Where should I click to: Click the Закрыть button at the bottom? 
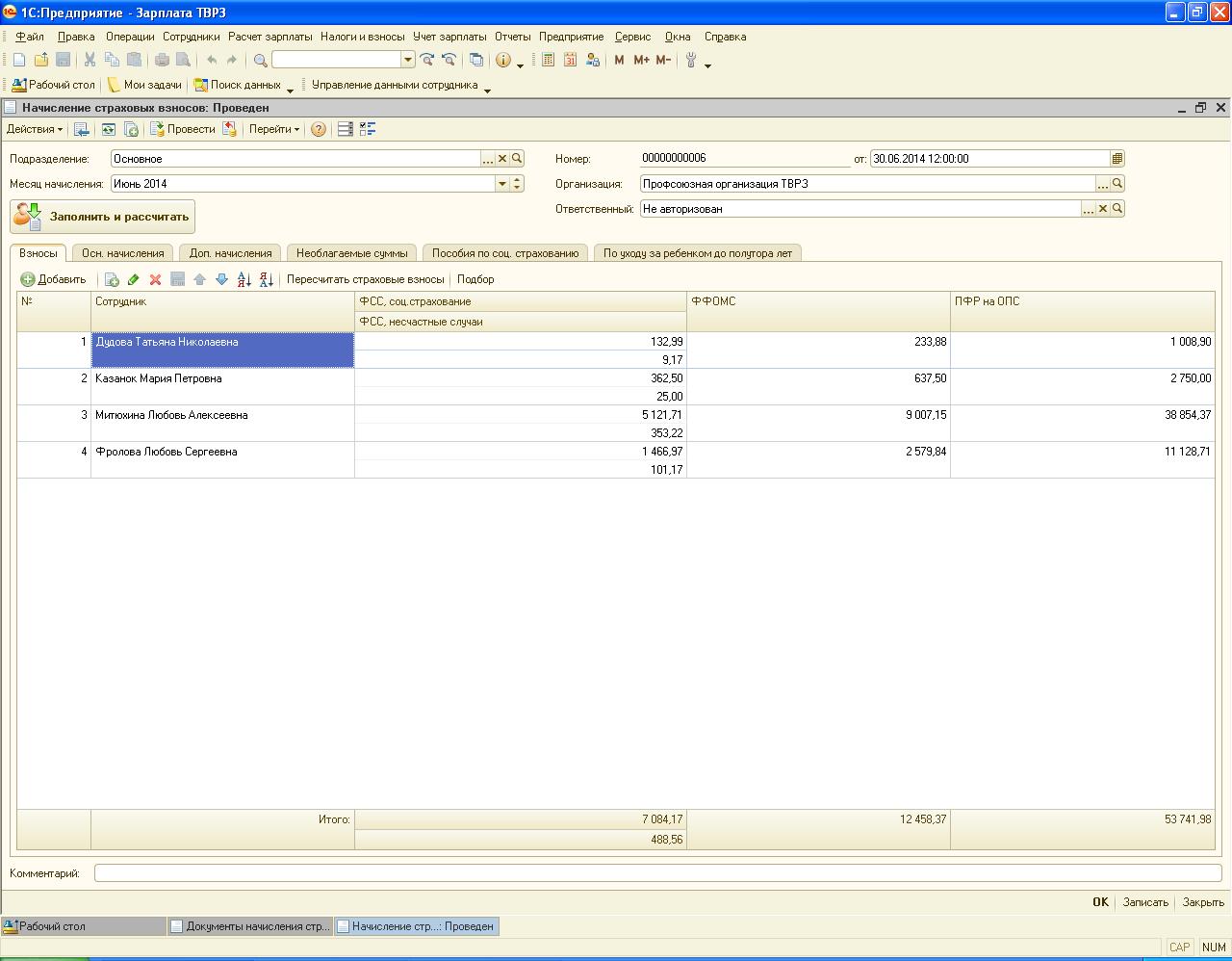click(1203, 902)
